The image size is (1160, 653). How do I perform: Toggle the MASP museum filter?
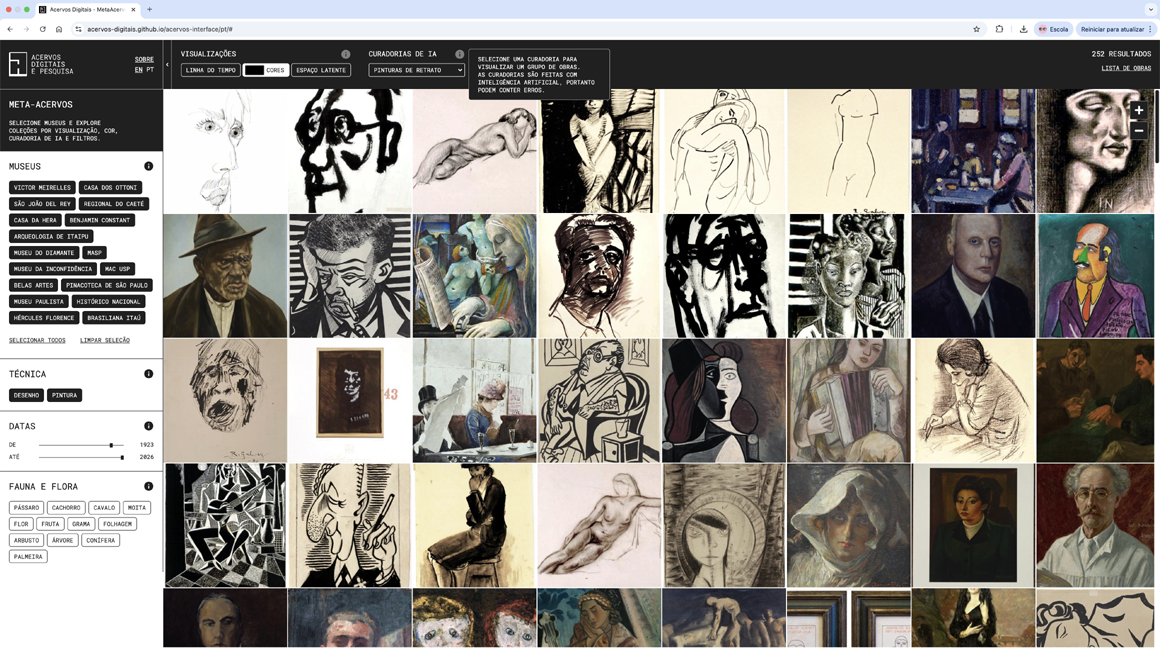pos(94,253)
